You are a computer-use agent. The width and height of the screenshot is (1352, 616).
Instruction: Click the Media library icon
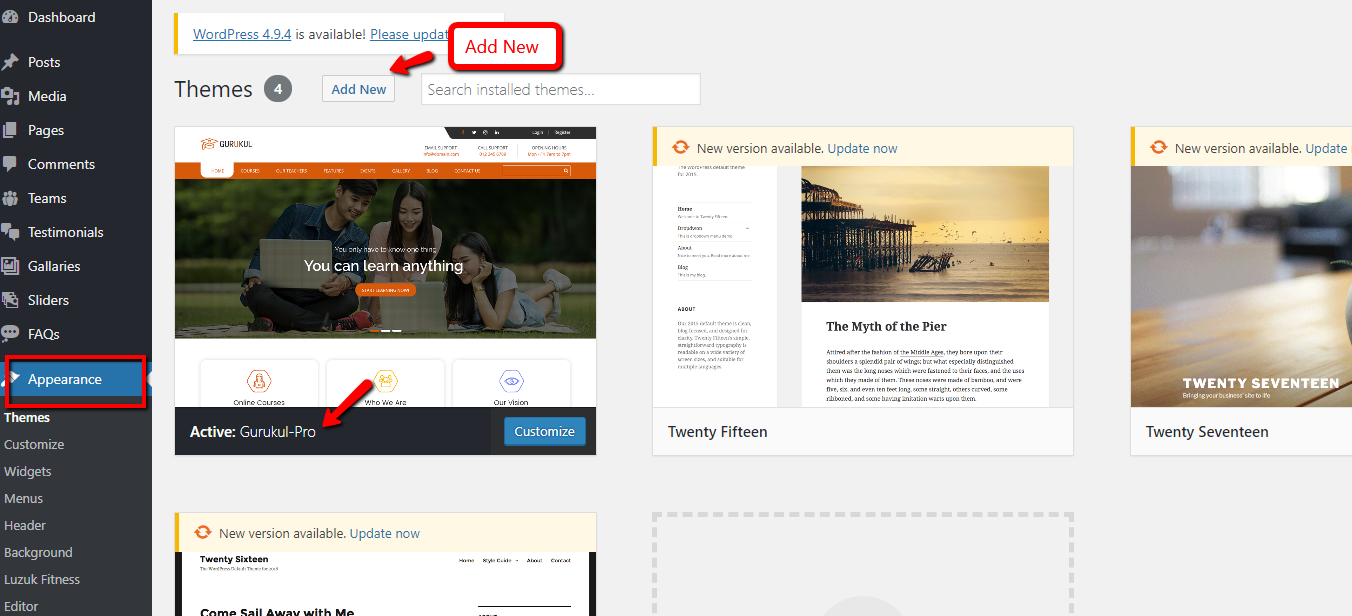[x=10, y=96]
